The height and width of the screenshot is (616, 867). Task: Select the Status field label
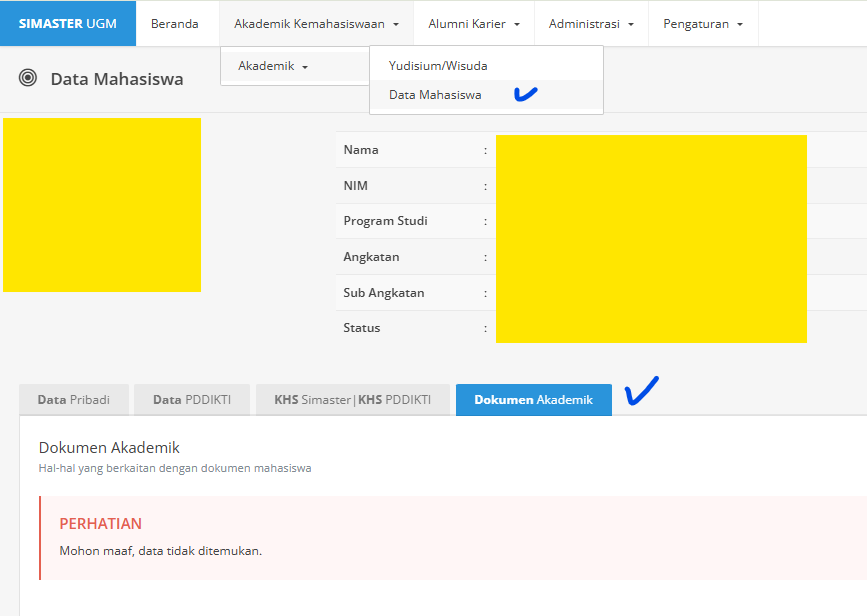[x=361, y=328]
